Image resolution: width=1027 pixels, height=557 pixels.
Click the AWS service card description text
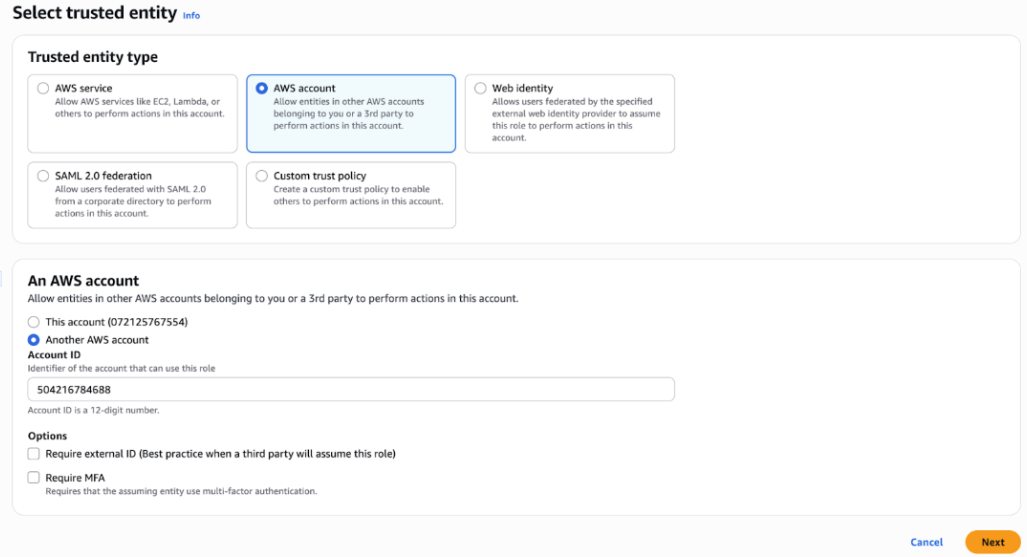pos(139,107)
